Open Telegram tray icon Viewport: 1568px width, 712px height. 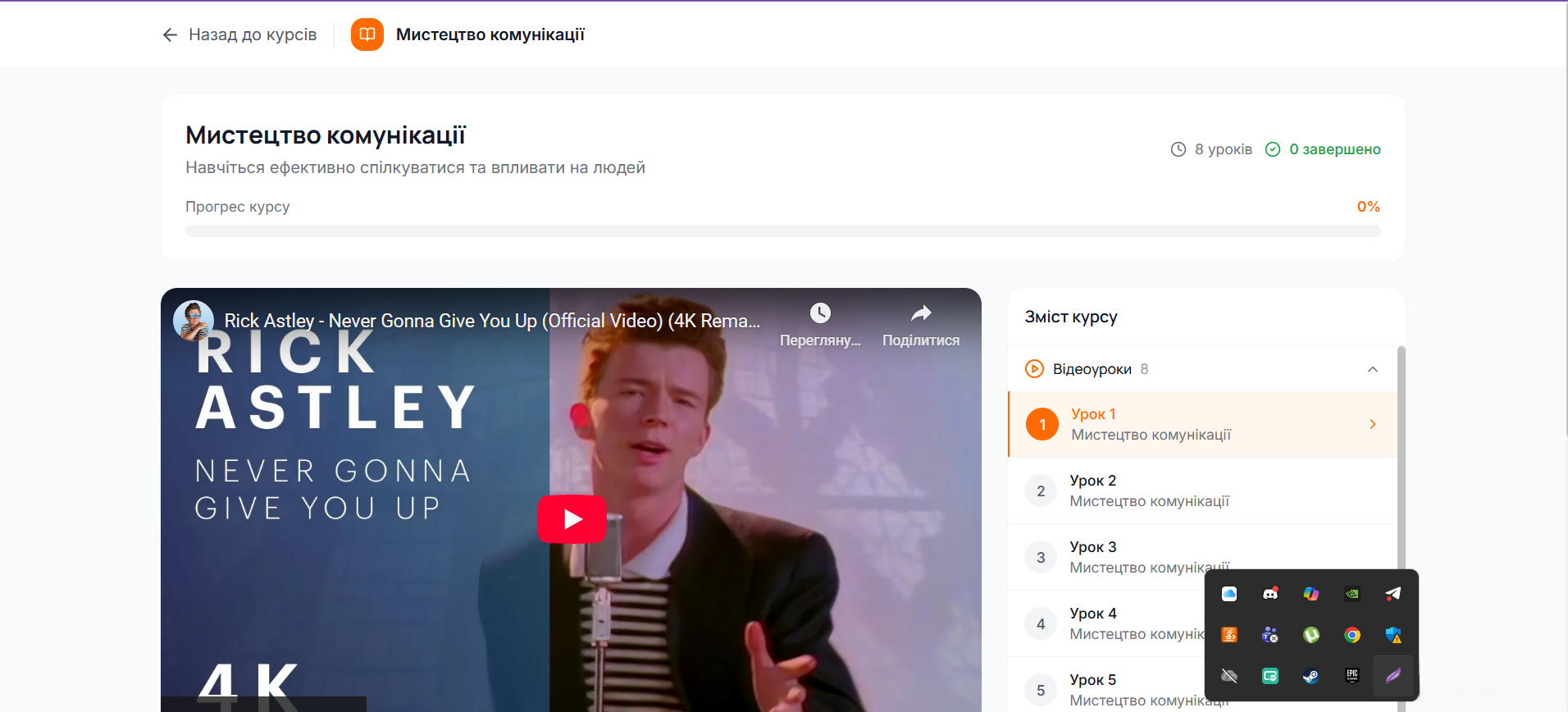pos(1393,594)
